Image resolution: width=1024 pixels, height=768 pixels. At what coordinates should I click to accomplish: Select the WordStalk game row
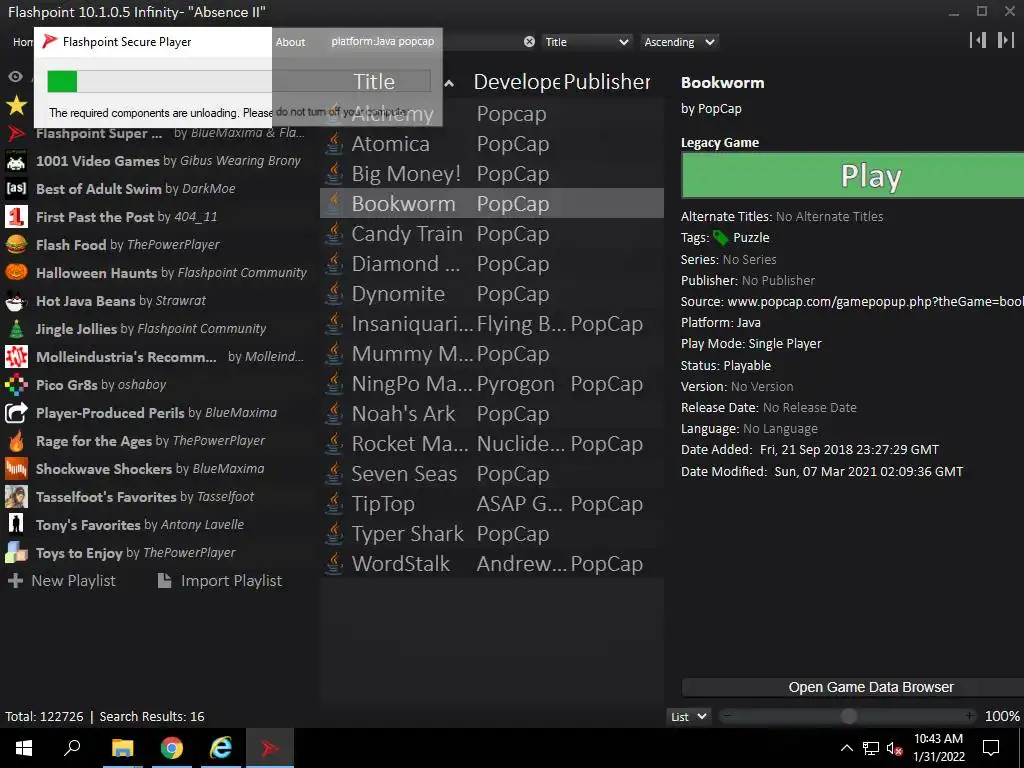click(492, 564)
